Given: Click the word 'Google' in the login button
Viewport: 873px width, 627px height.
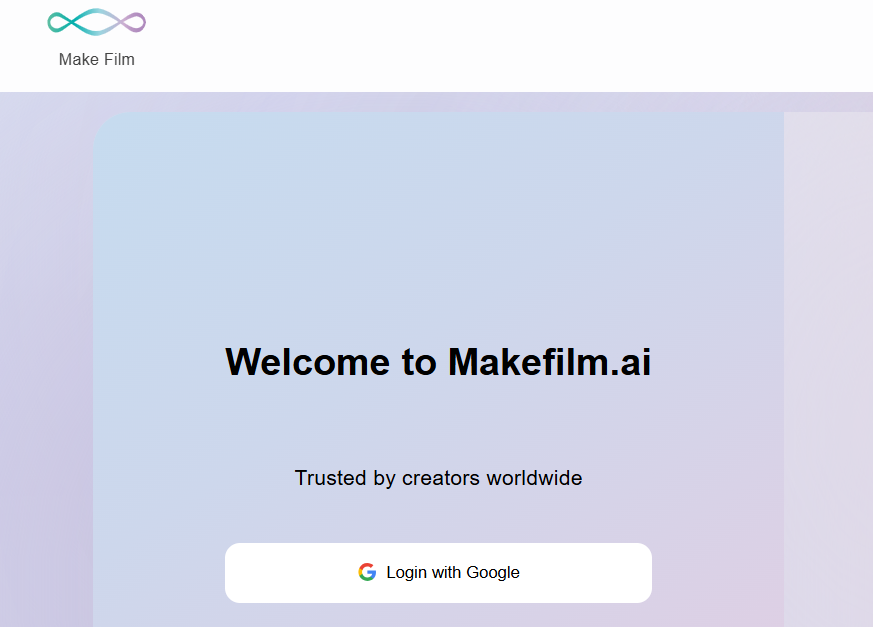Looking at the screenshot, I should (493, 572).
